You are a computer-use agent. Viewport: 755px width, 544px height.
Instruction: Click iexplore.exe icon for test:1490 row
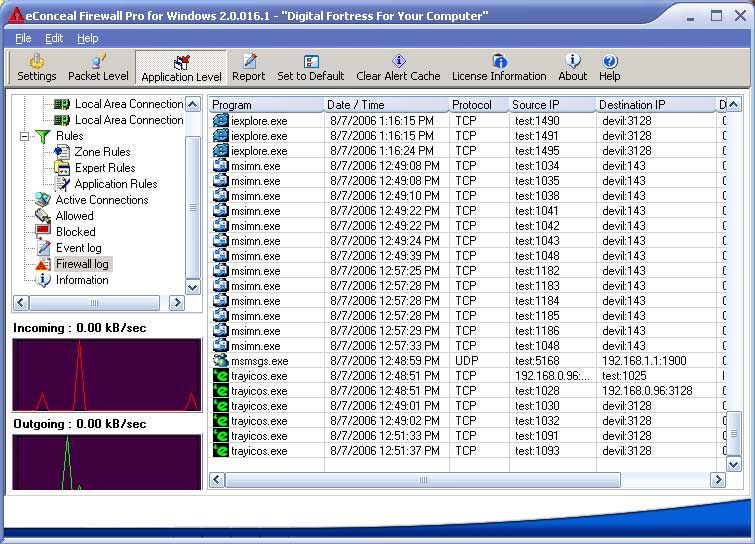point(221,120)
